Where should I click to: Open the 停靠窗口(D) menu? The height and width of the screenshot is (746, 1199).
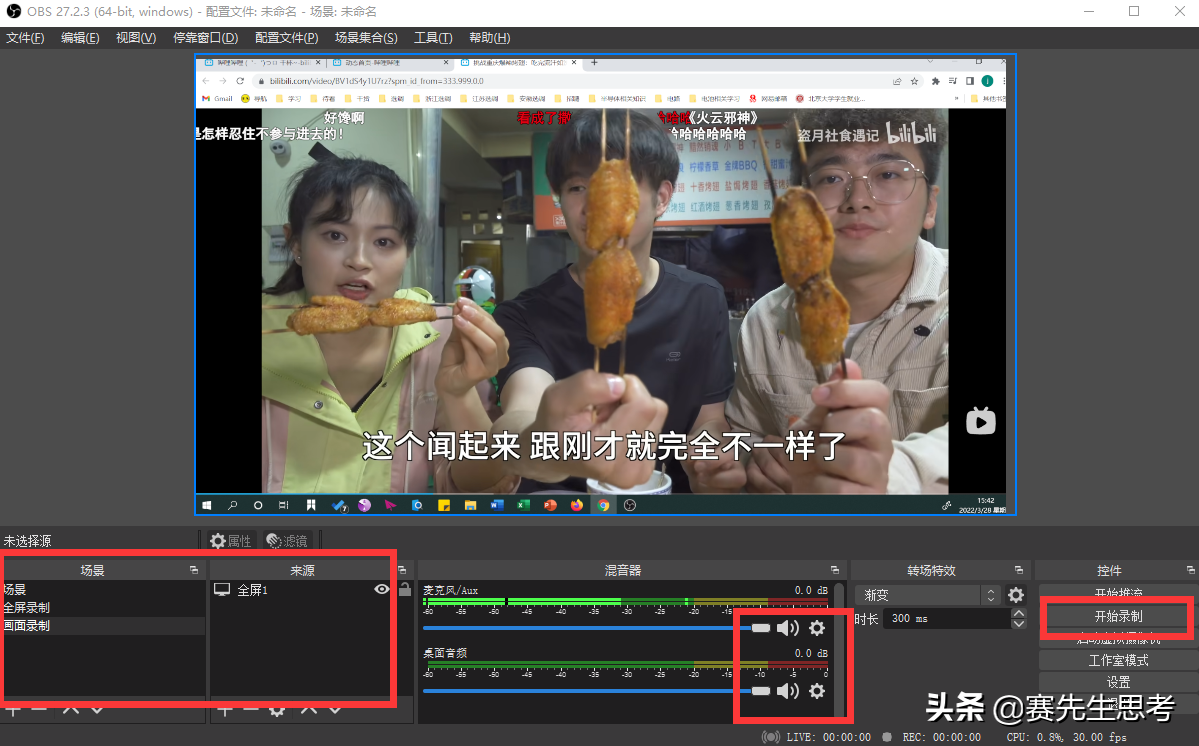pyautogui.click(x=205, y=37)
